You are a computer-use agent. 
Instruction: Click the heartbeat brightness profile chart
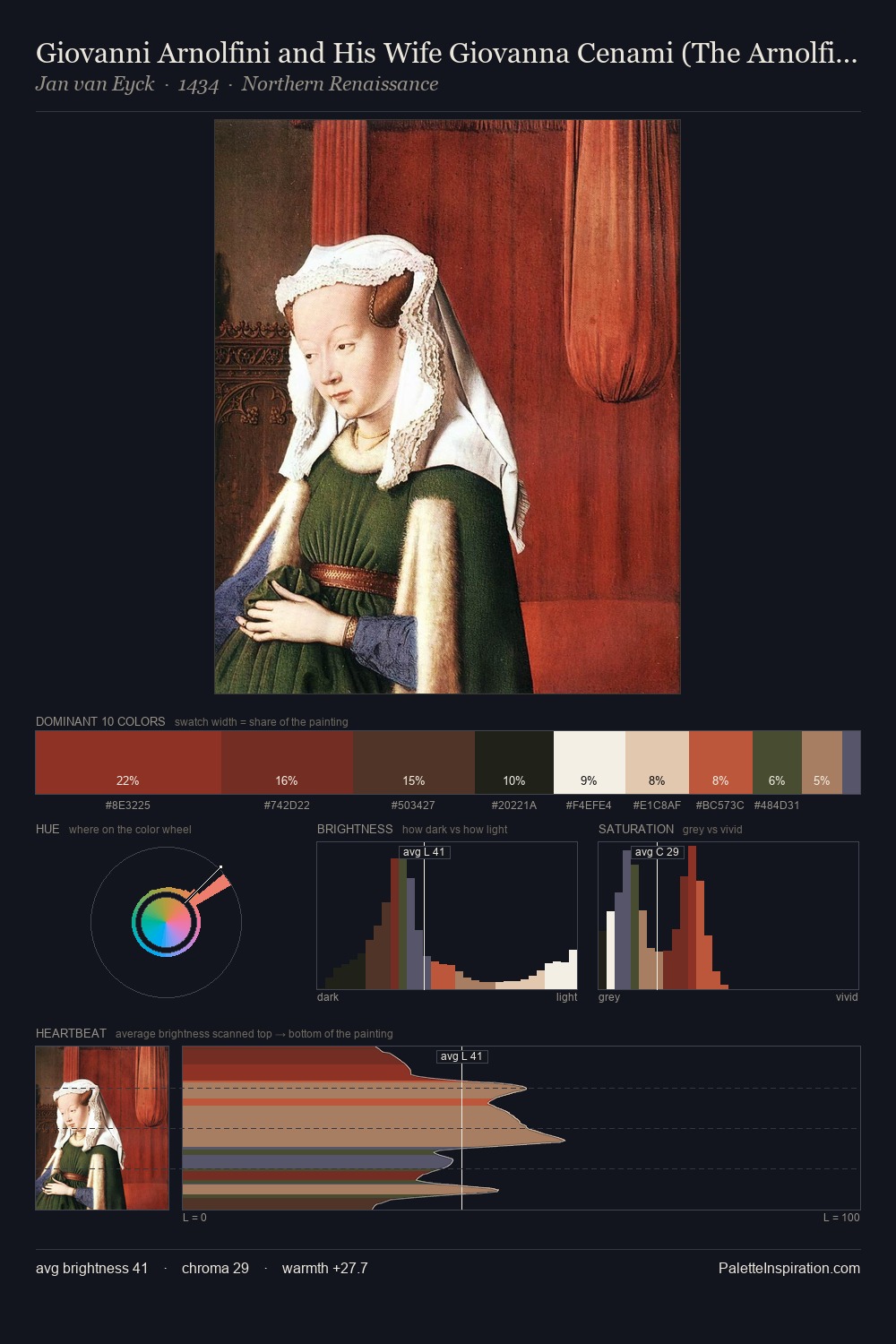click(x=521, y=1128)
